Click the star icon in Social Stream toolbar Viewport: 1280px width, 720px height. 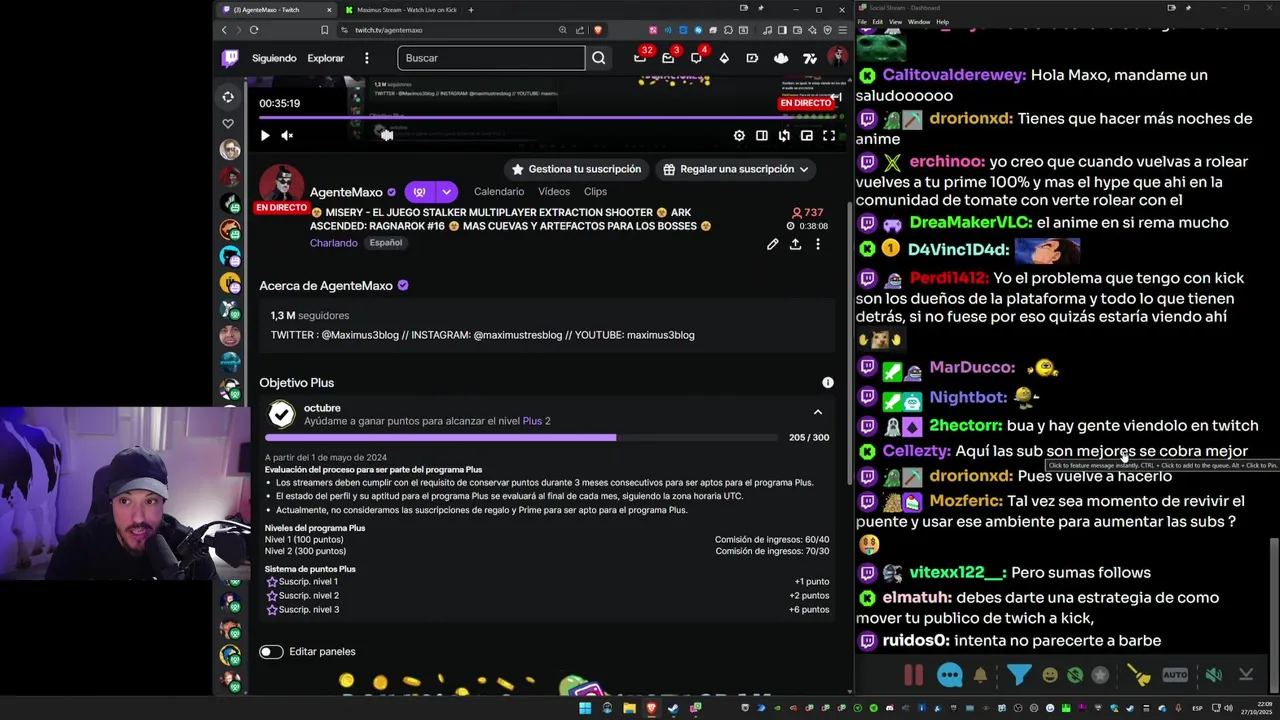(1100, 675)
